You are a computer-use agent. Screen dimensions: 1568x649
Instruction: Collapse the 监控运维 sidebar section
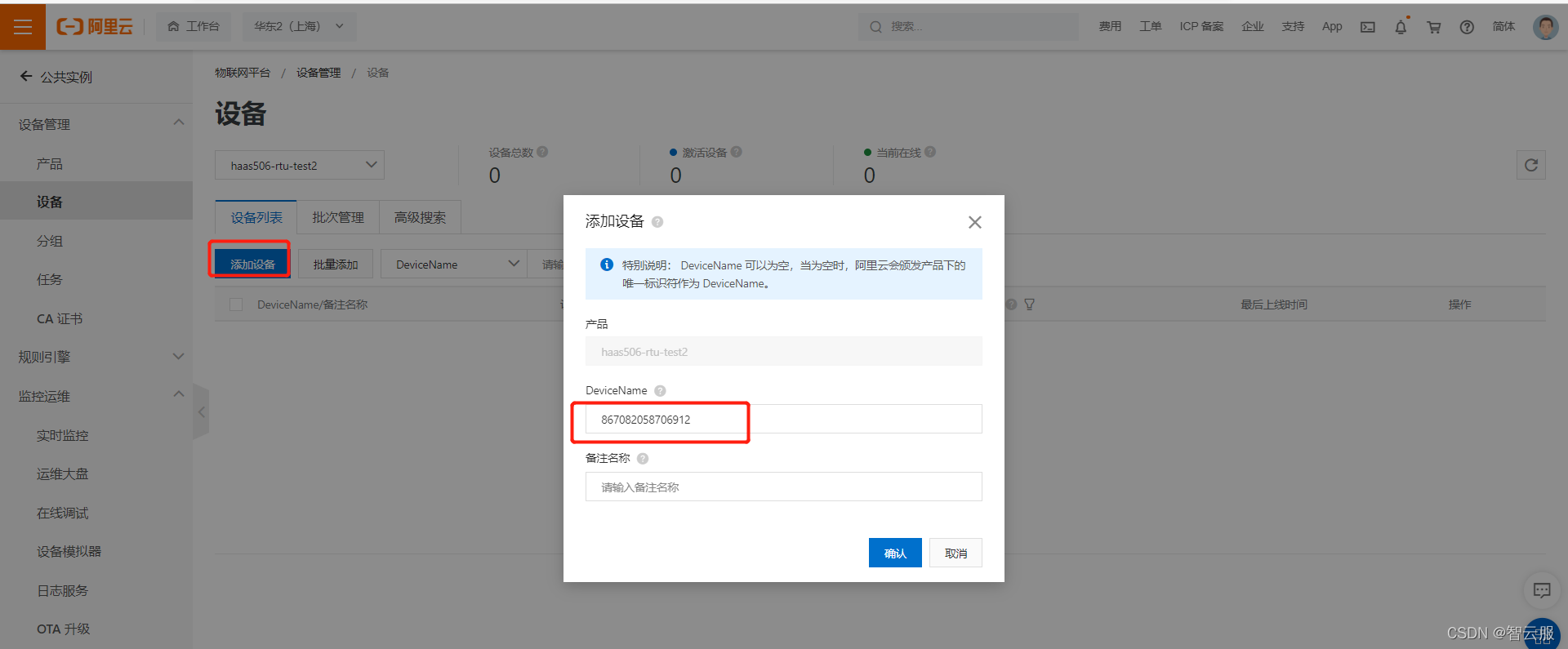(x=178, y=394)
